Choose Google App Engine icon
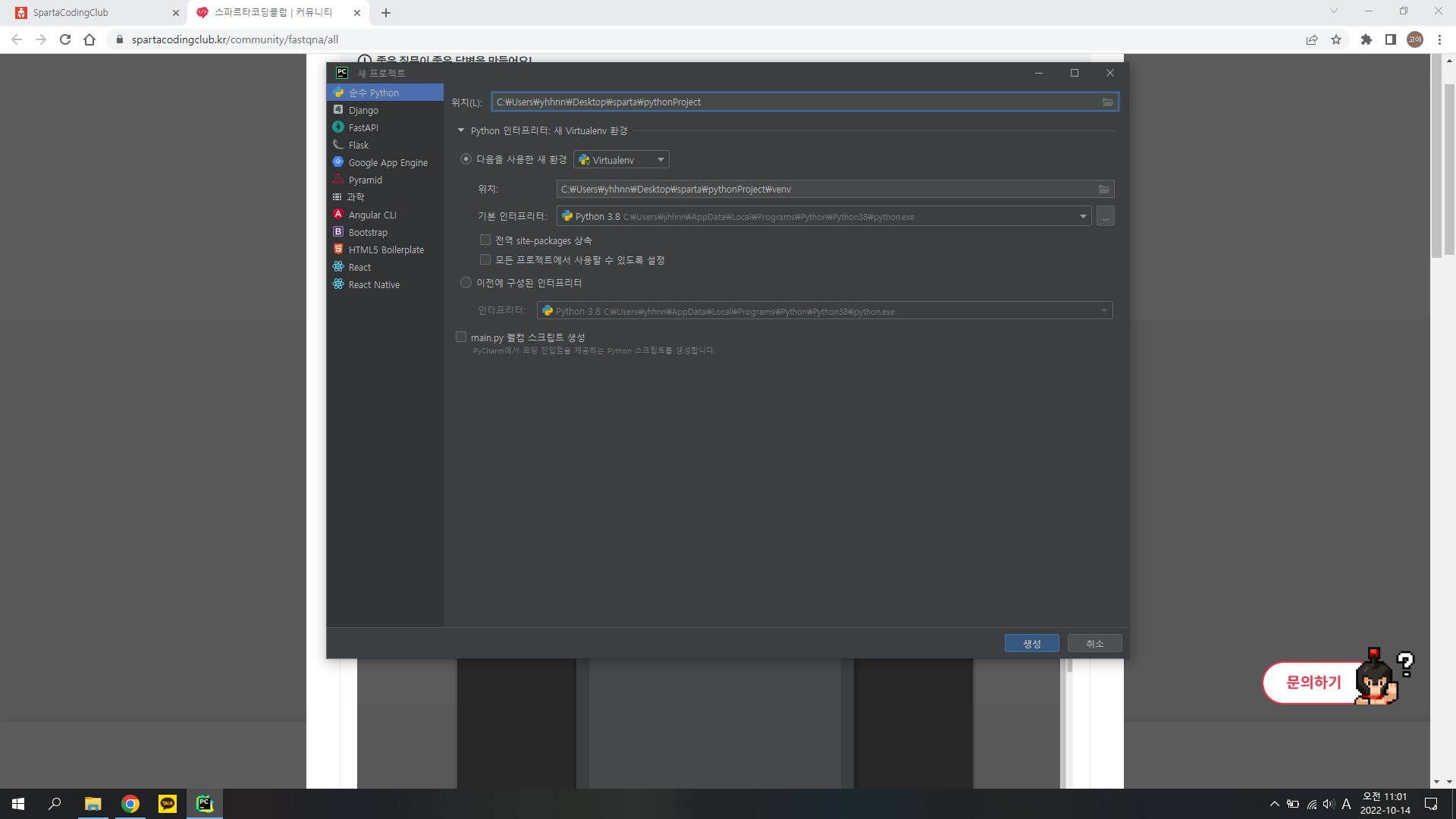This screenshot has height=819, width=1456. (338, 162)
